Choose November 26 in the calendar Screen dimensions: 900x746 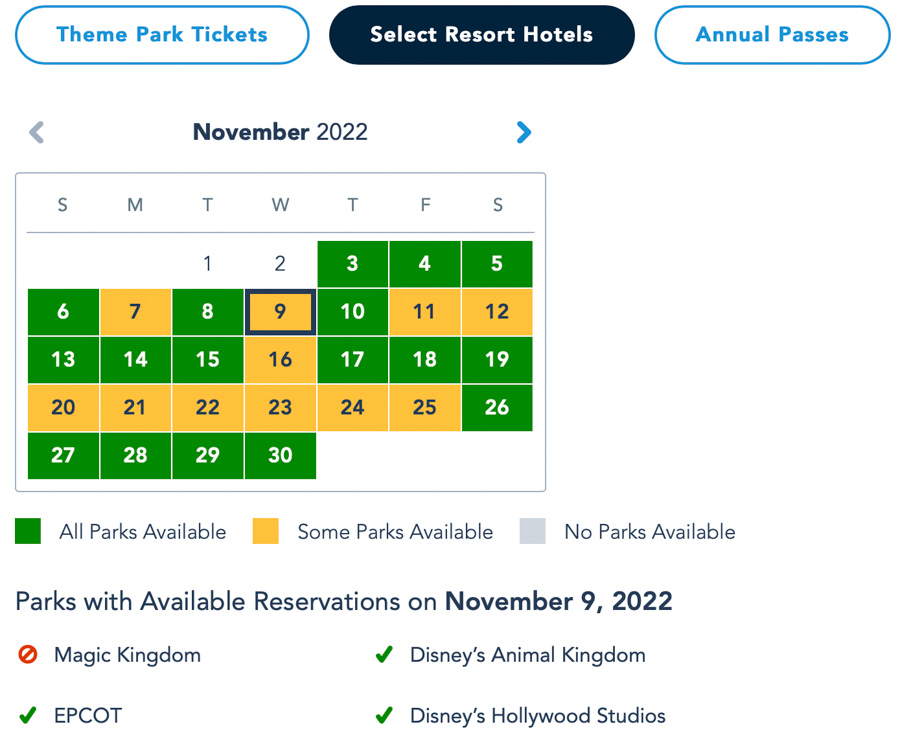point(497,408)
